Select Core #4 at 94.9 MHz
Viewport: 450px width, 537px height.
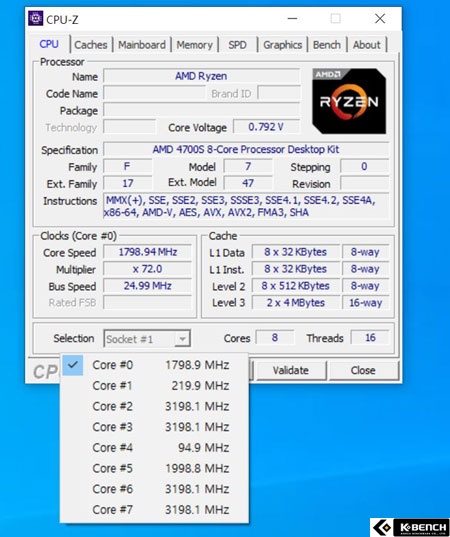click(154, 448)
